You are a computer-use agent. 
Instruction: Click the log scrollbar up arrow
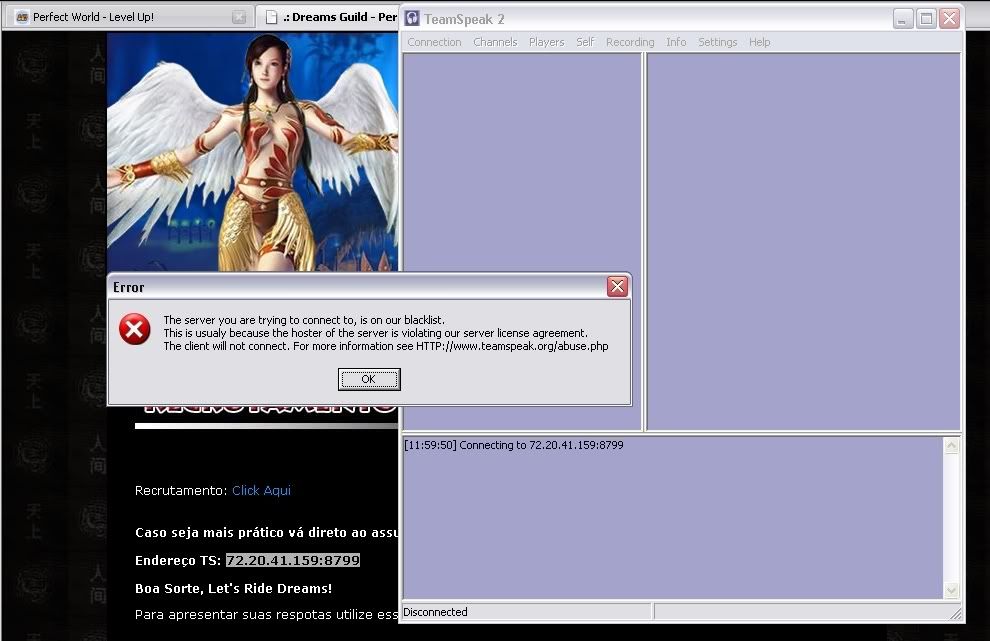(951, 446)
